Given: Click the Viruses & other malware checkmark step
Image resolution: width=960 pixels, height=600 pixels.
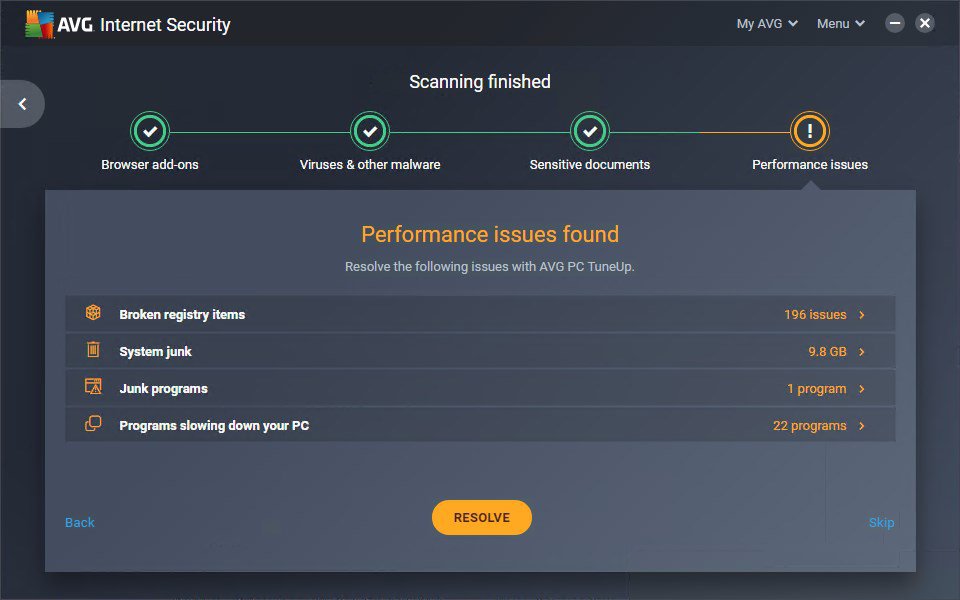Looking at the screenshot, I should tap(370, 131).
